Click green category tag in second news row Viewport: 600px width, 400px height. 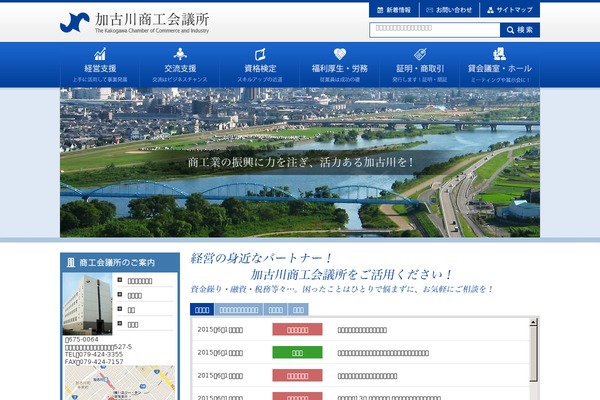[x=297, y=353]
